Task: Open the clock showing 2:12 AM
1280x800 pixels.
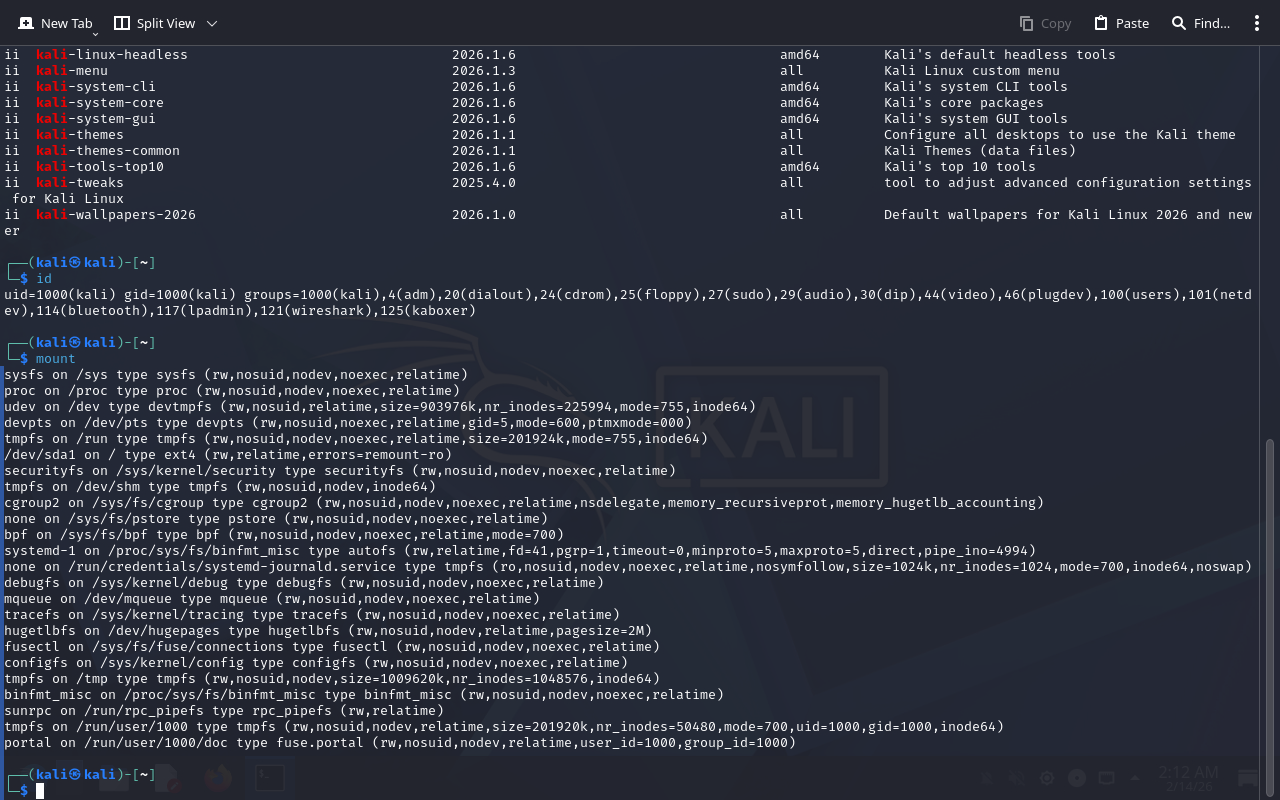Action: pyautogui.click(x=1188, y=778)
